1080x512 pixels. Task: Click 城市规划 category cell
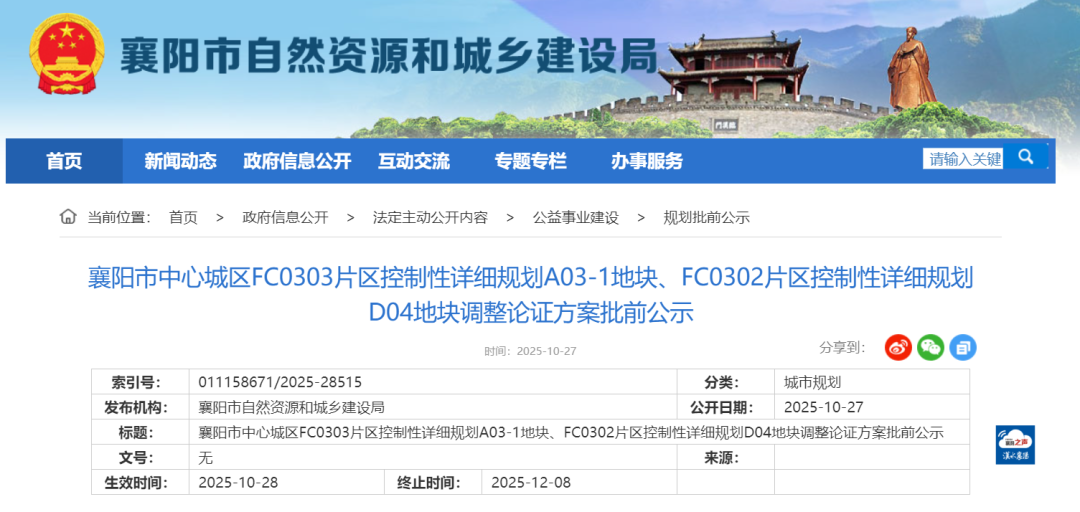pyautogui.click(x=813, y=382)
